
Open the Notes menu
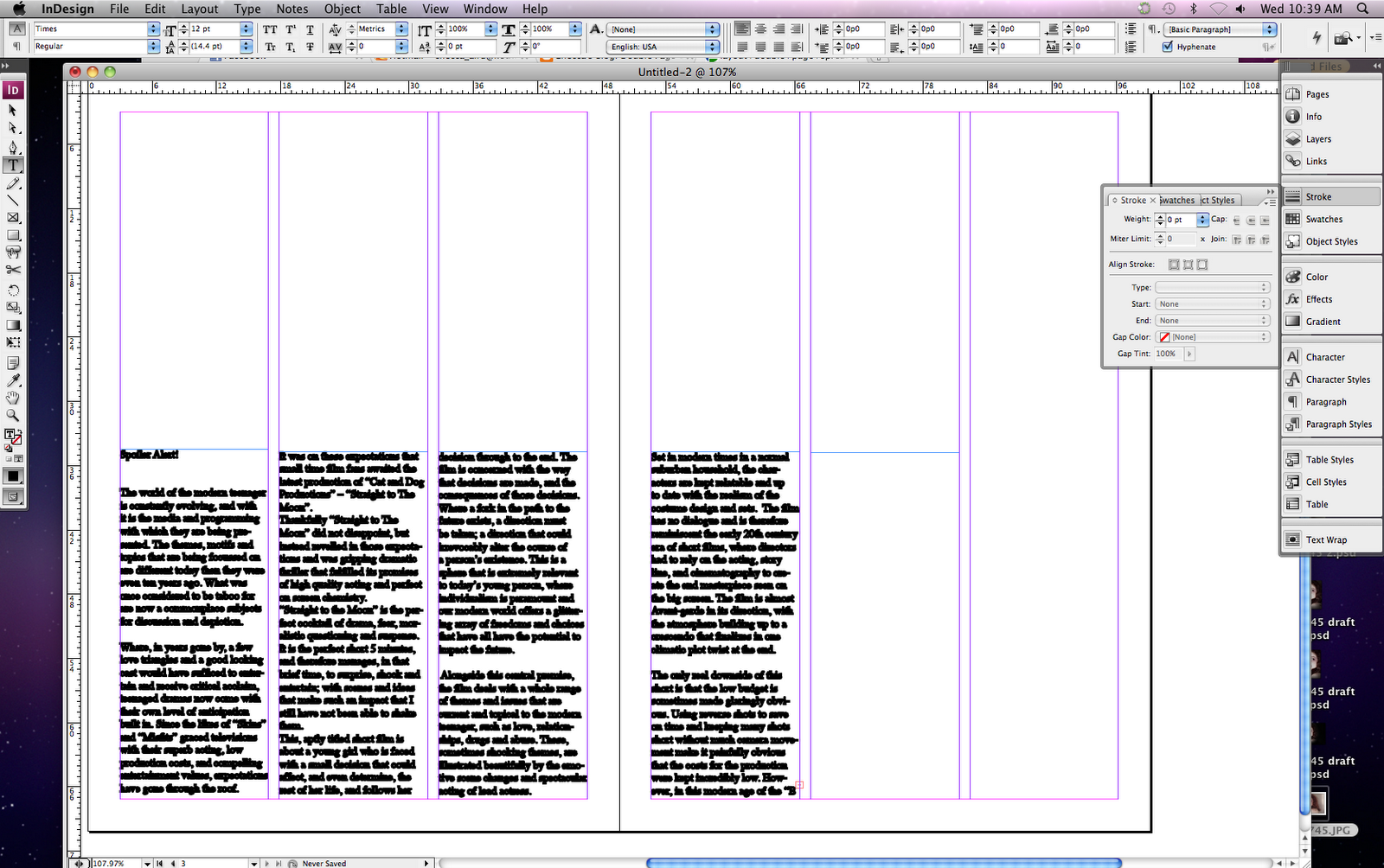coord(292,9)
